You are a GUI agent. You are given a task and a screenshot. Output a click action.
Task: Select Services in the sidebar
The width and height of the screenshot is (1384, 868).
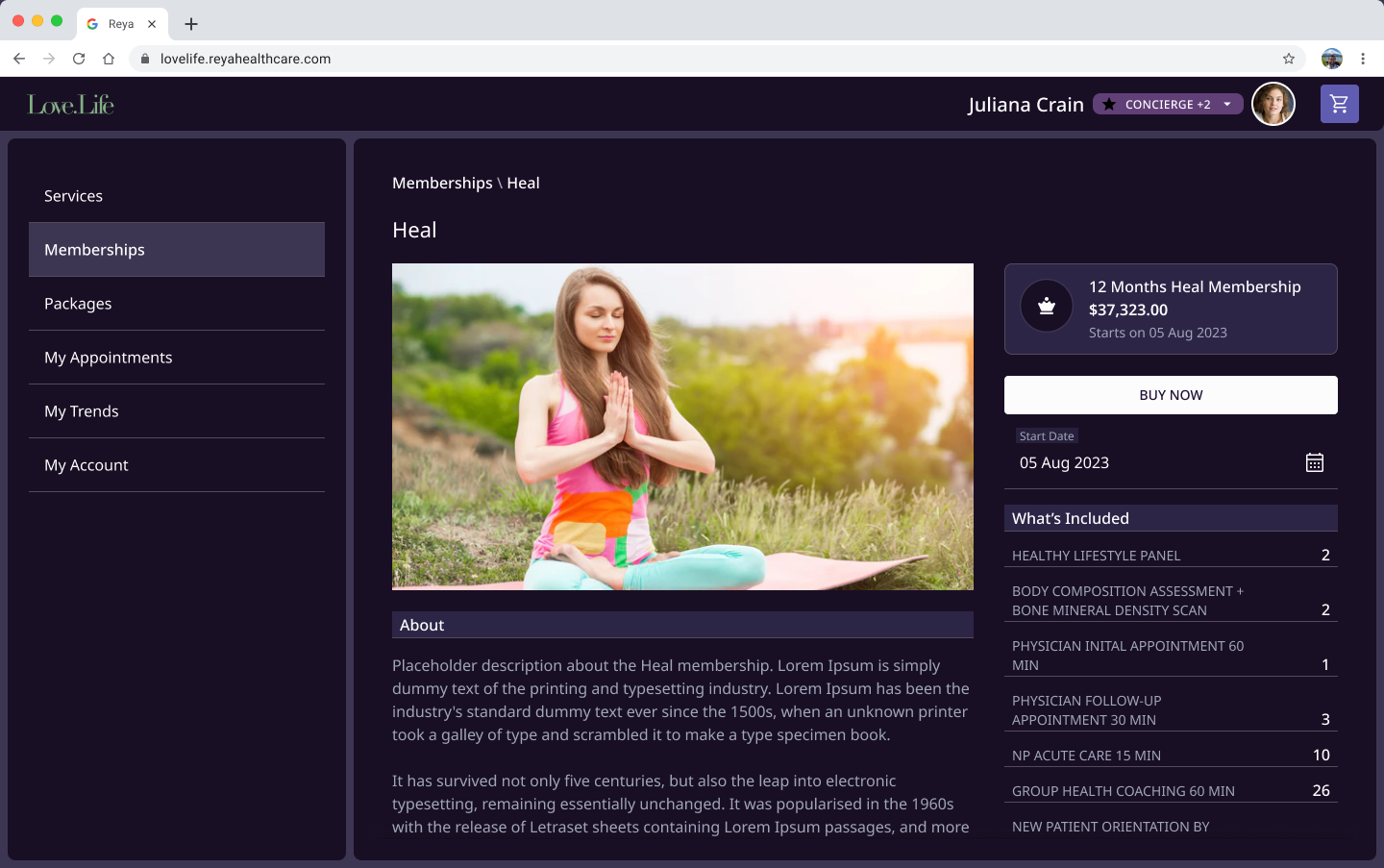[x=73, y=196]
